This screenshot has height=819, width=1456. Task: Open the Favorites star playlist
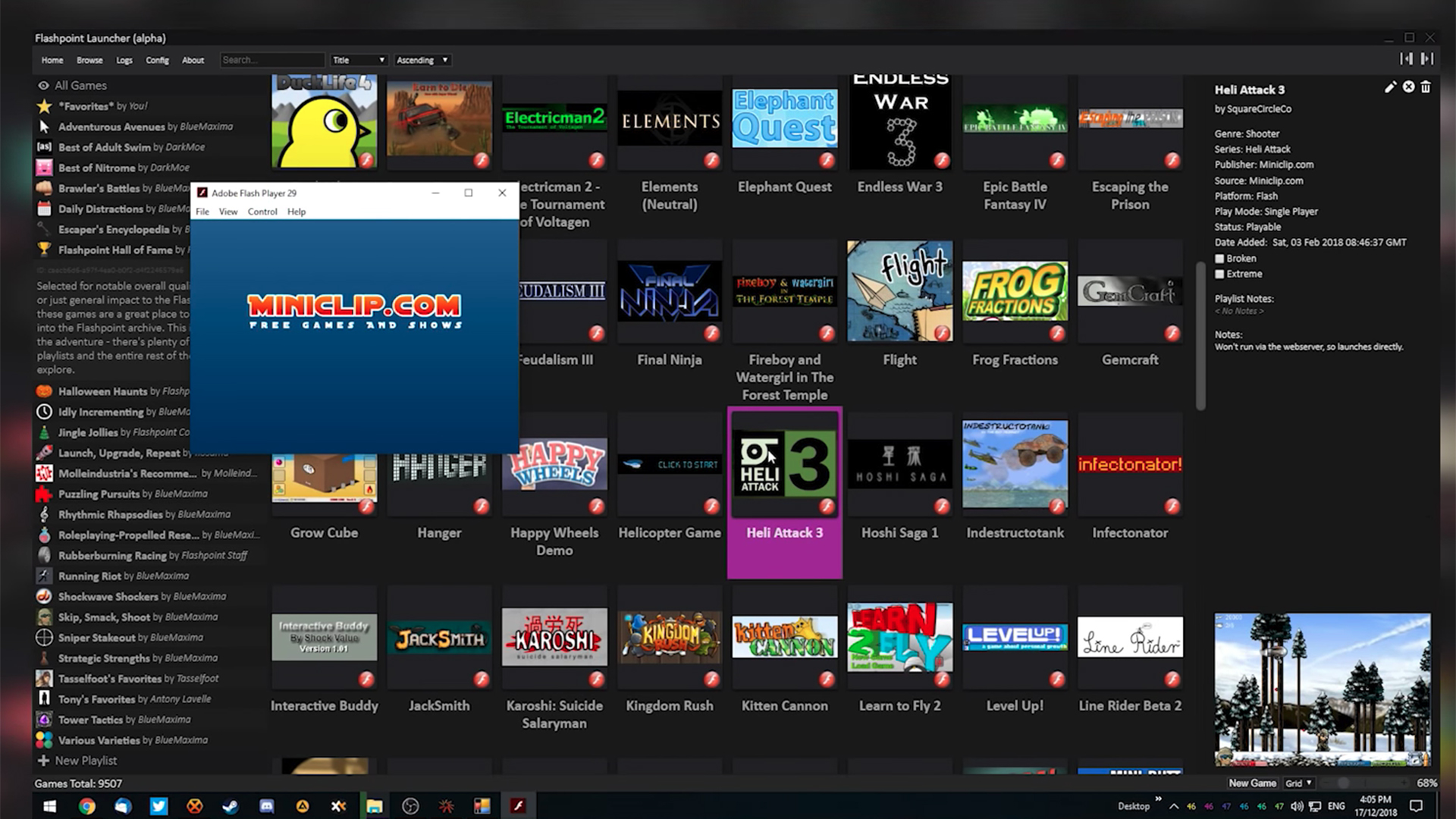(45, 106)
